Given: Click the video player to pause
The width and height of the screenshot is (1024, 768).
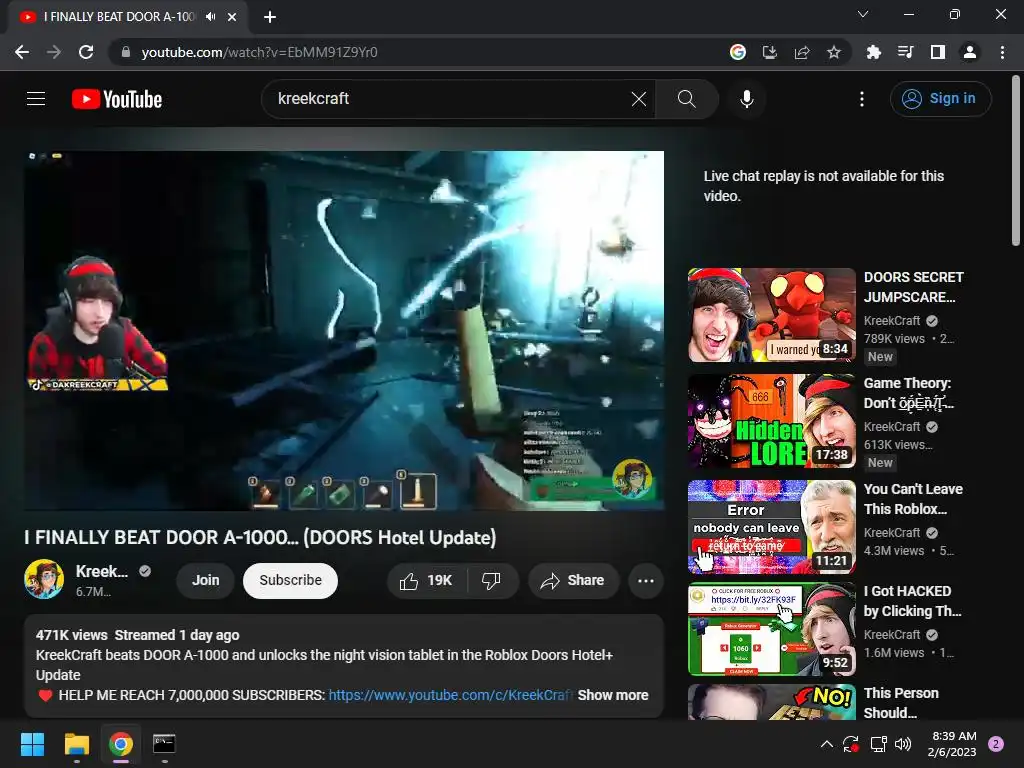Looking at the screenshot, I should [344, 330].
